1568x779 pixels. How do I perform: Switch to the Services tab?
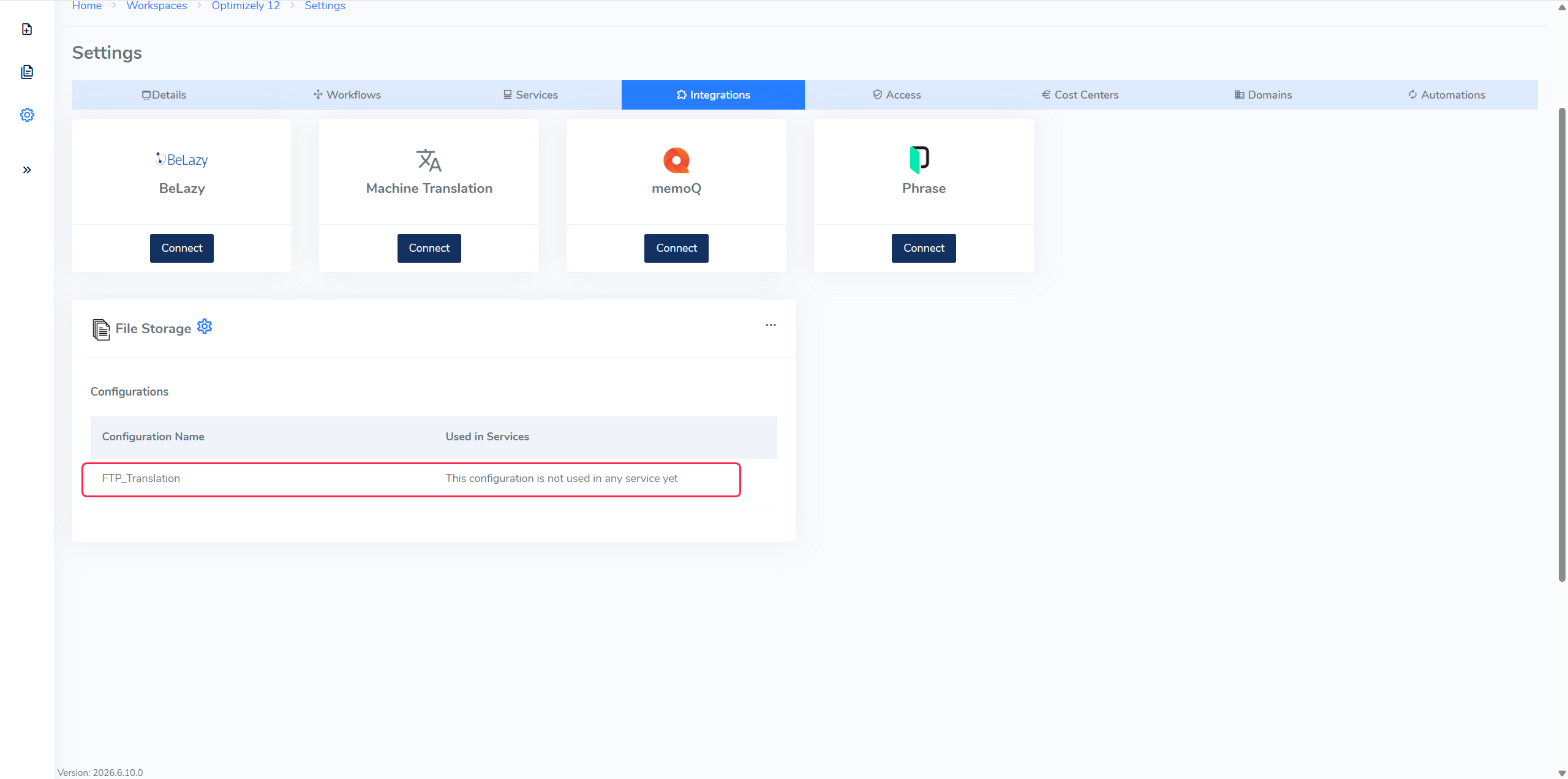point(530,95)
